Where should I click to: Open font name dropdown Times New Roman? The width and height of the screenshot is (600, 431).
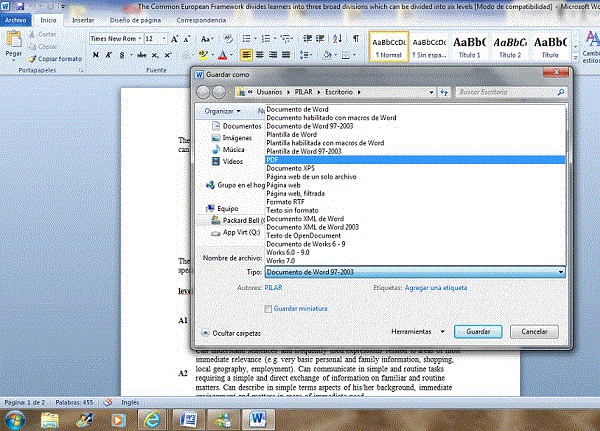140,39
